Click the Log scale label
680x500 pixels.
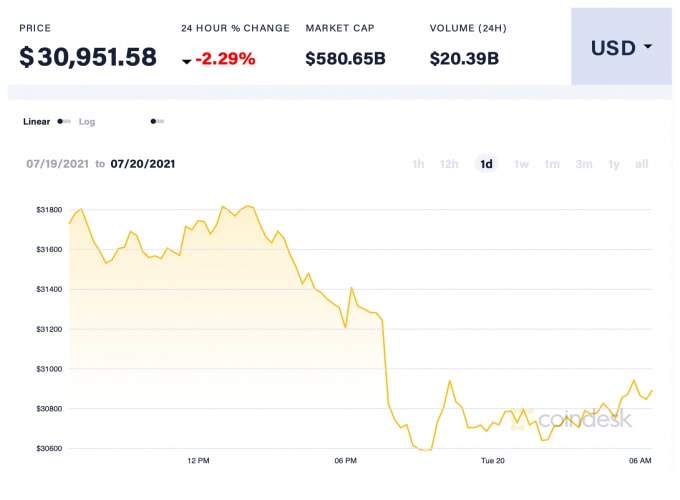click(x=87, y=122)
